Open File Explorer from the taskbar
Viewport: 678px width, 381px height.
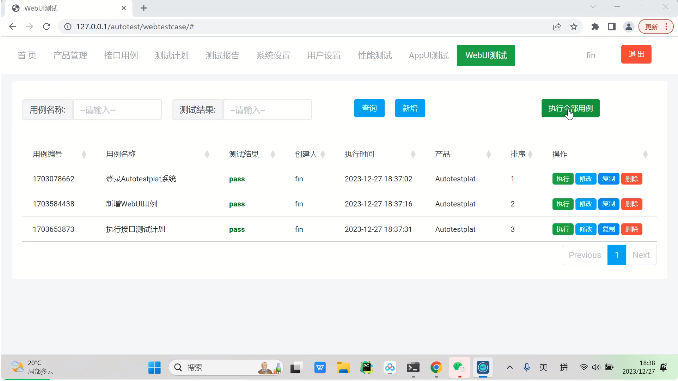(x=343, y=368)
